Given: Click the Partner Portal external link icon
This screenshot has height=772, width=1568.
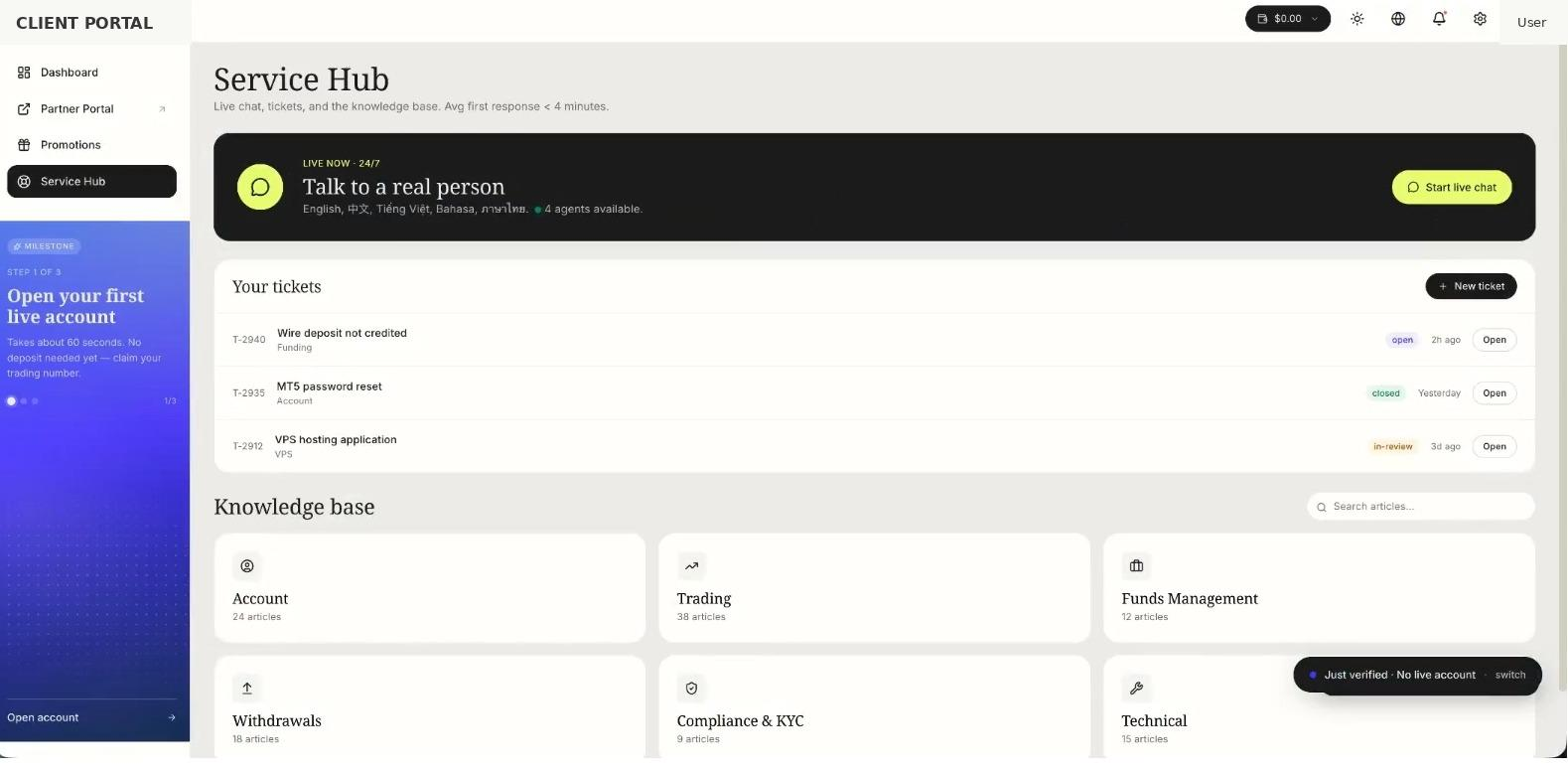Looking at the screenshot, I should [x=24, y=109].
